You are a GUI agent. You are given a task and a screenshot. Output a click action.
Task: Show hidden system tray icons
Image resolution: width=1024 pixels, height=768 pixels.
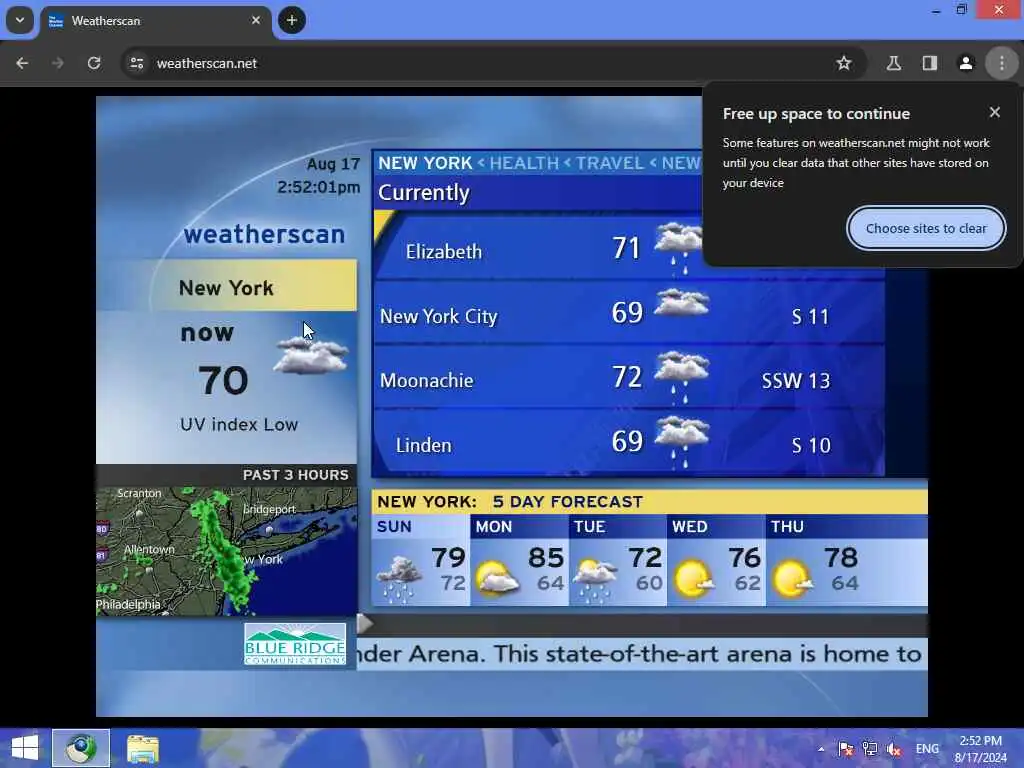[x=821, y=749]
